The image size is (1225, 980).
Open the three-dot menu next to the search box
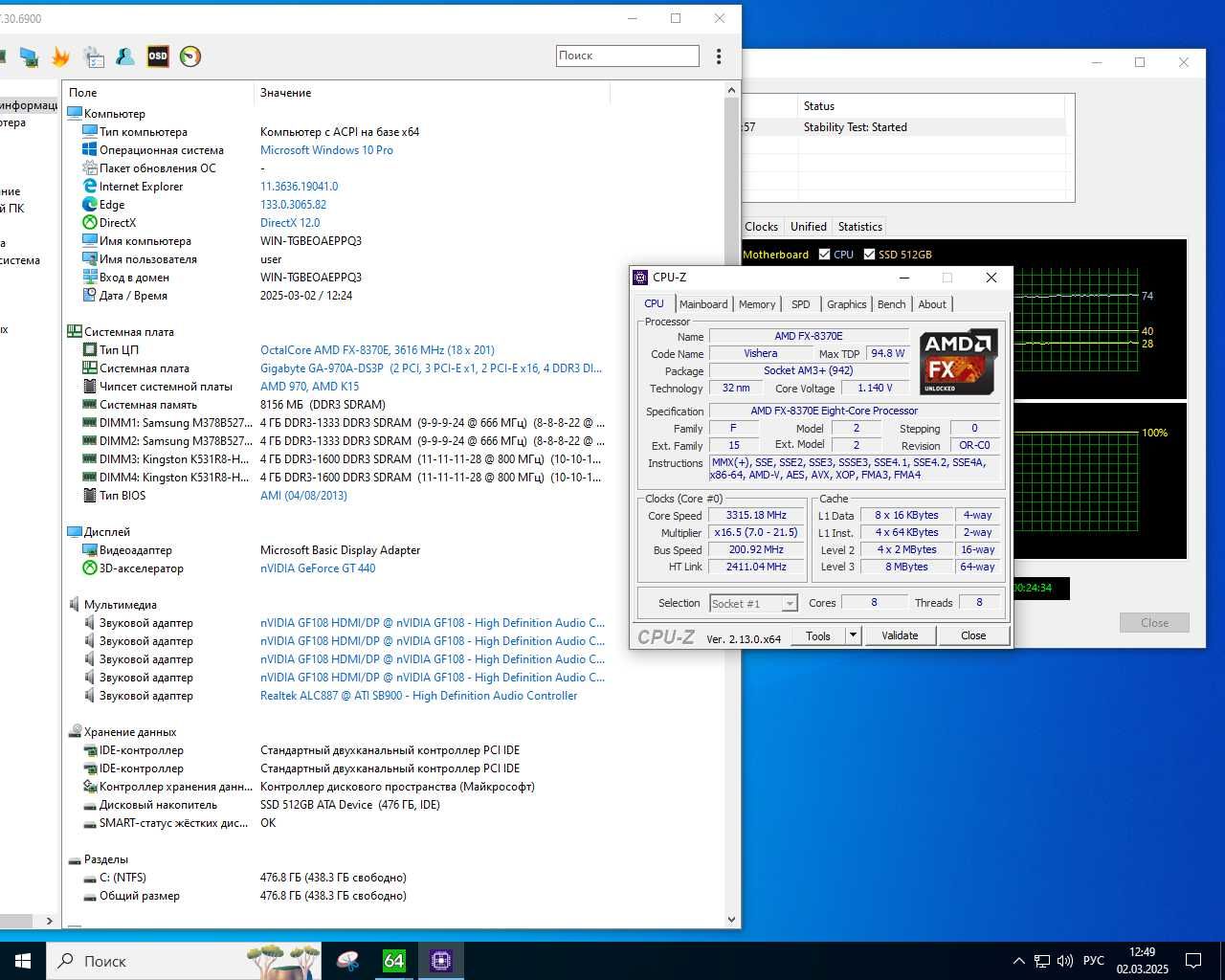(719, 56)
